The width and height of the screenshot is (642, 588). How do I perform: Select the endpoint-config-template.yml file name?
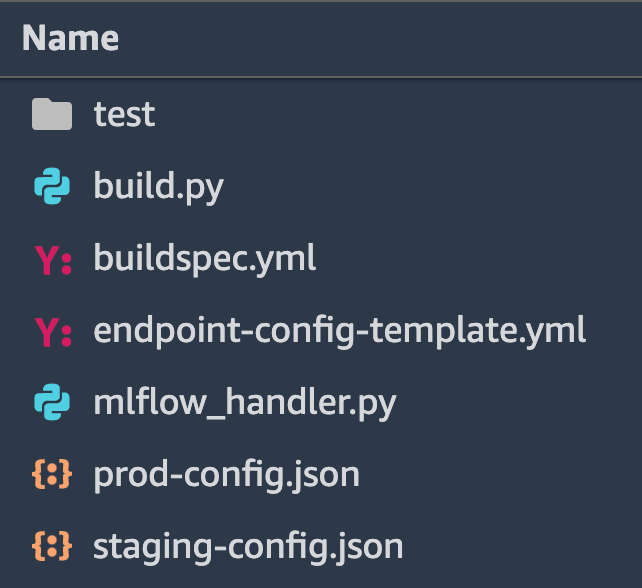[339, 332]
